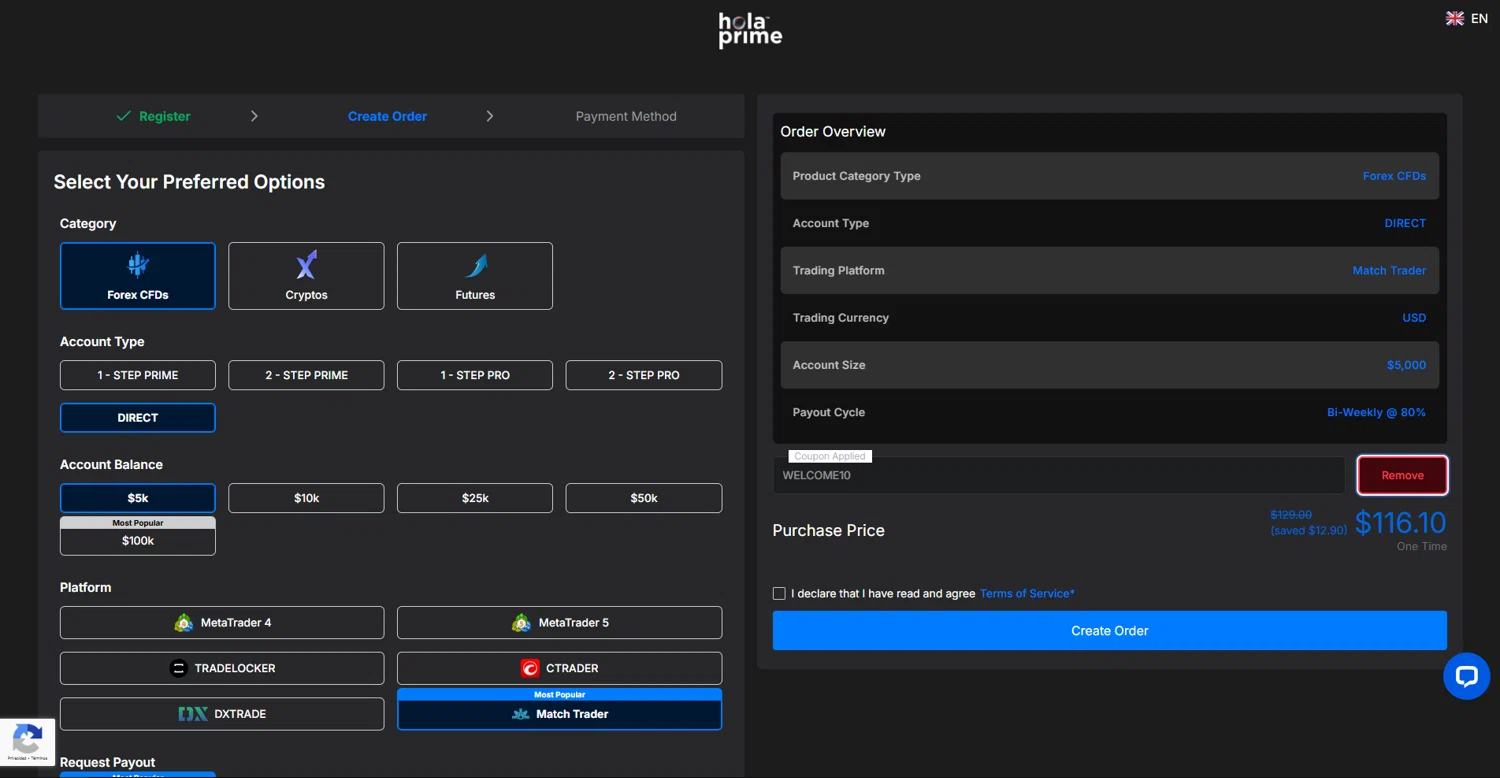Click the Match Trader logo icon
The image size is (1500, 778).
520,714
